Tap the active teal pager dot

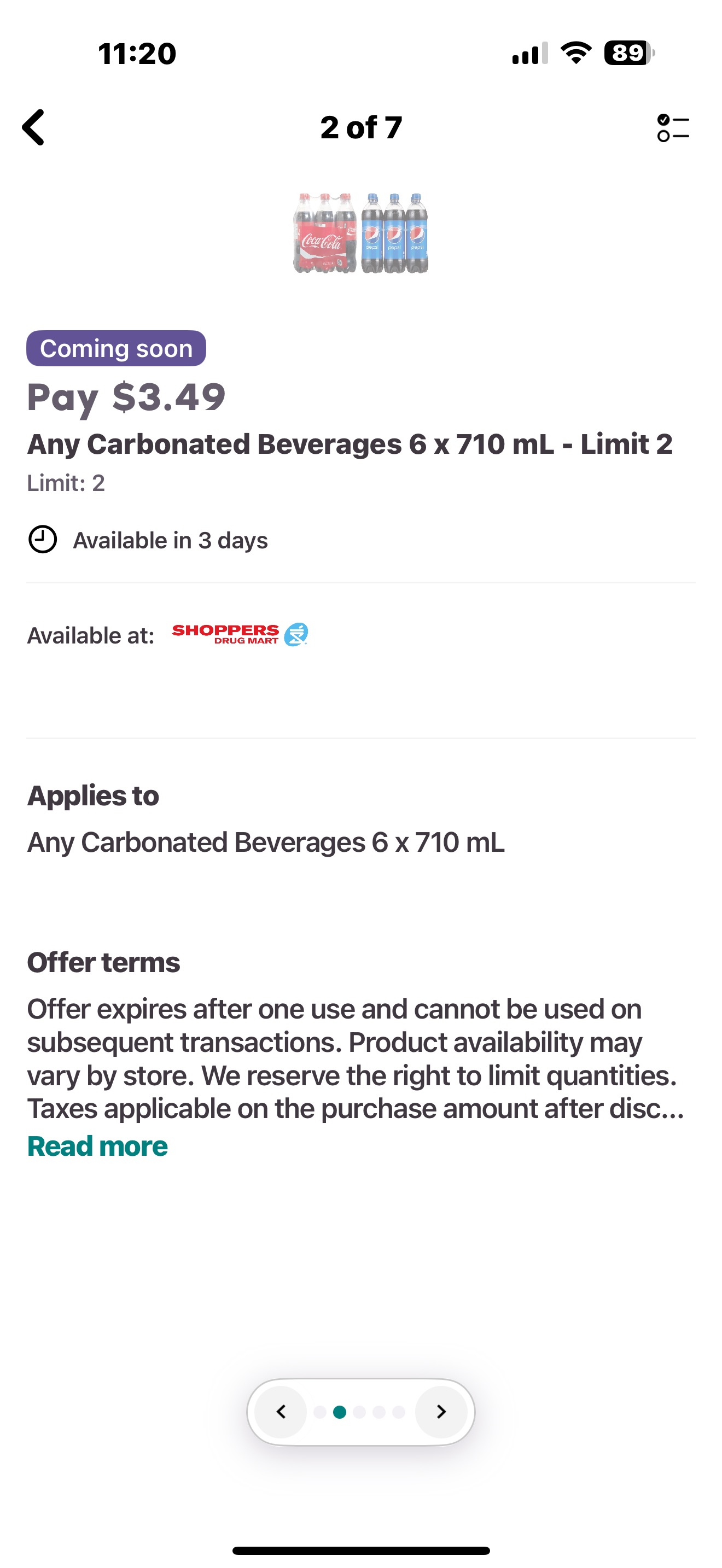pos(340,1412)
